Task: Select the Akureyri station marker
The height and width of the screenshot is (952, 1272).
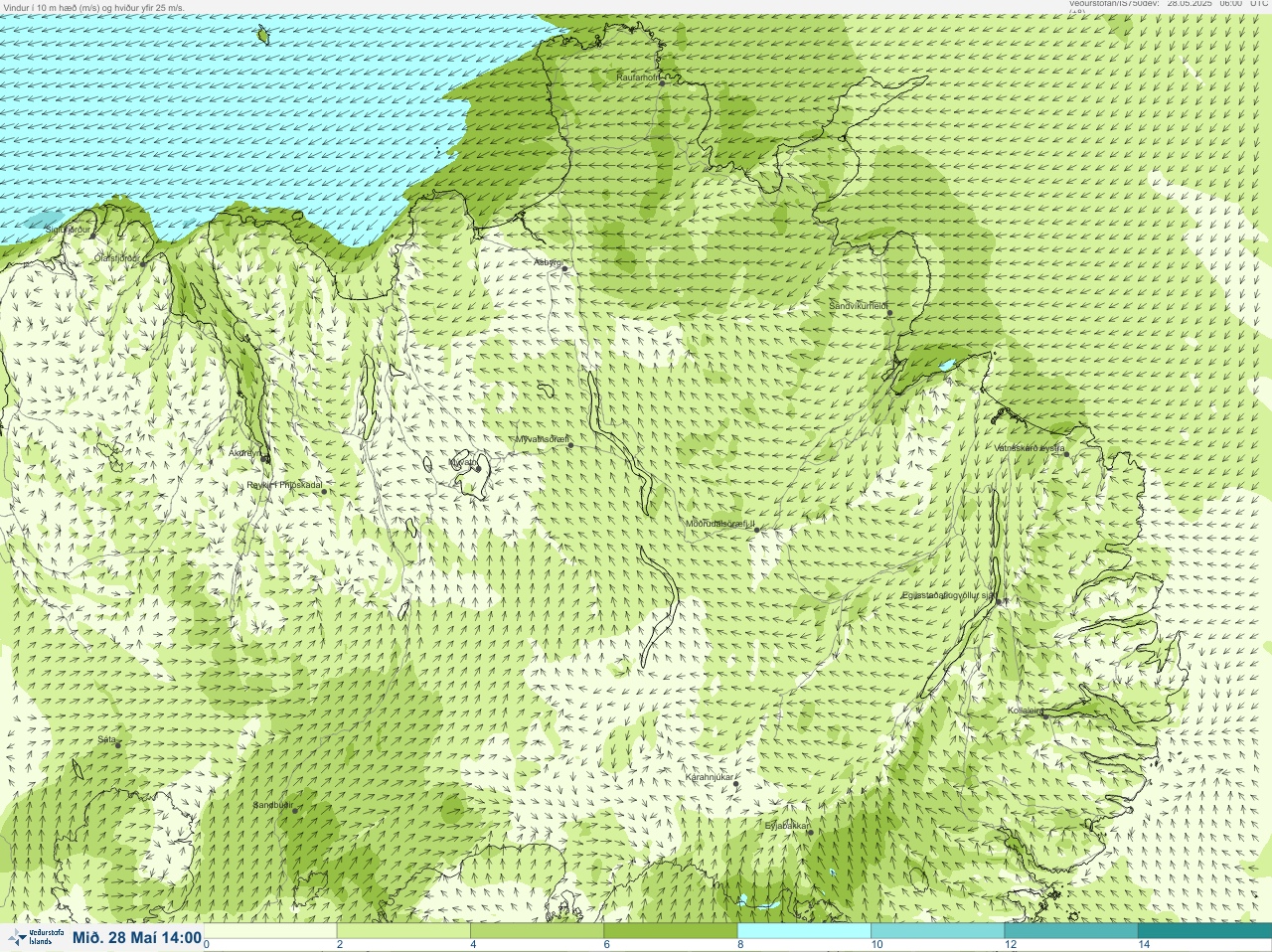Action: 265,458
